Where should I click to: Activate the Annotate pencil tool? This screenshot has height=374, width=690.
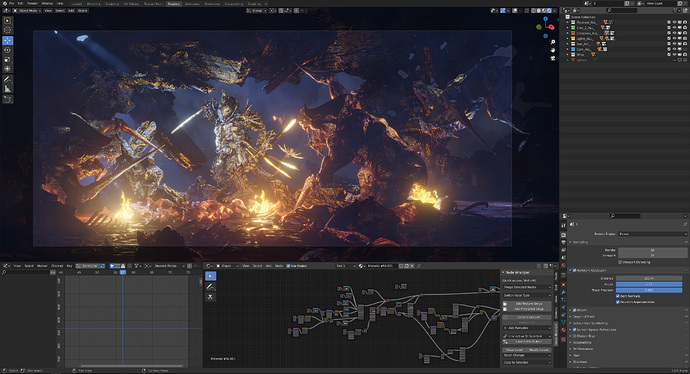tap(7, 79)
